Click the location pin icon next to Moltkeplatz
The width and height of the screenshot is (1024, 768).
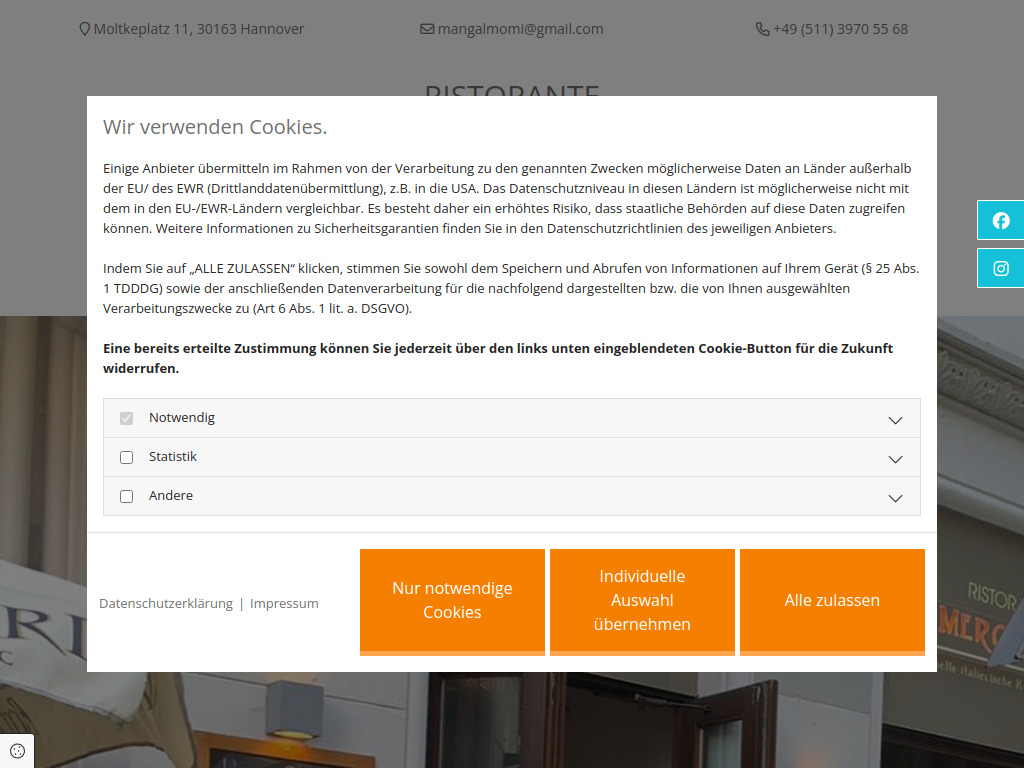pyautogui.click(x=84, y=28)
